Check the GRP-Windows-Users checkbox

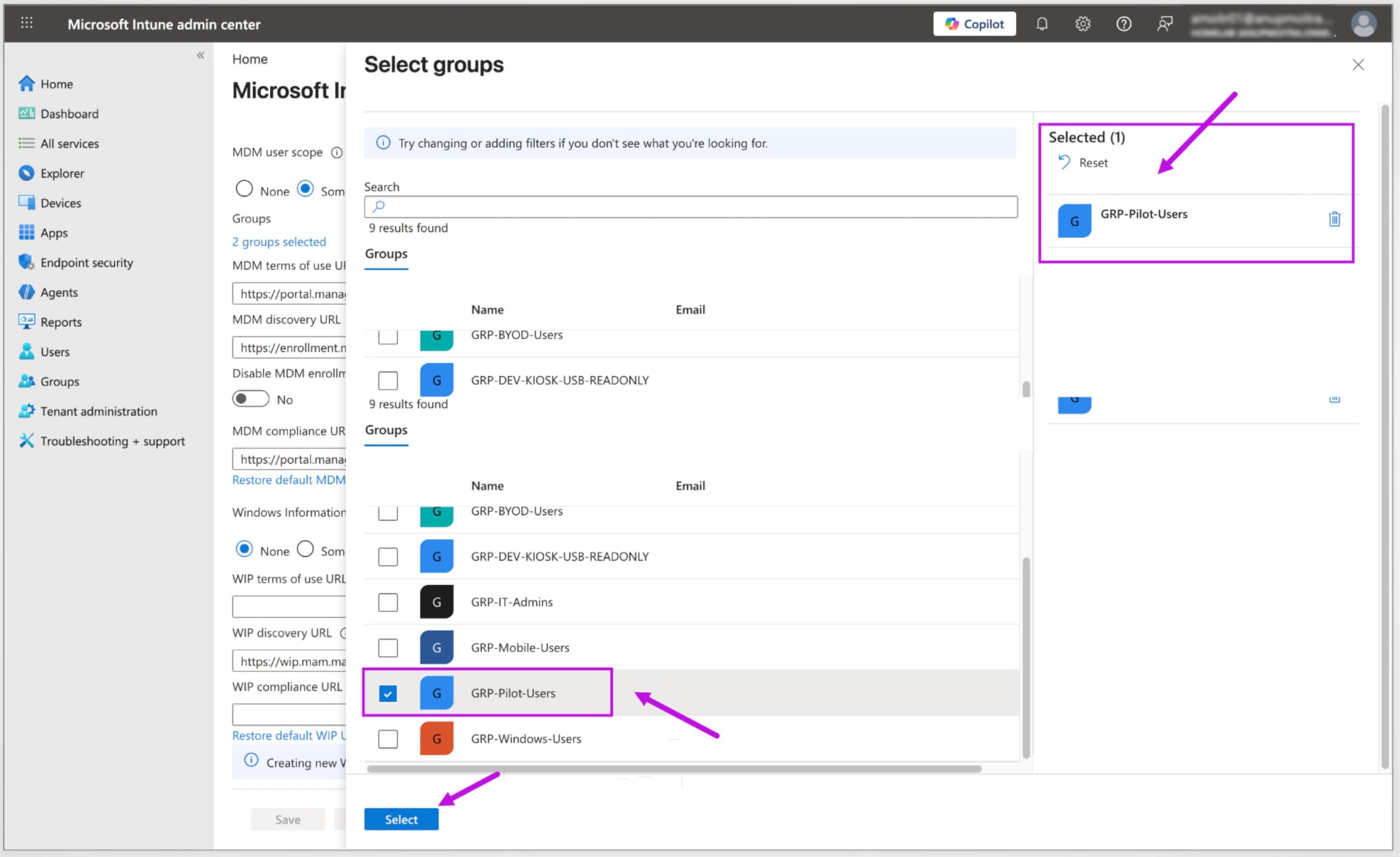(388, 739)
